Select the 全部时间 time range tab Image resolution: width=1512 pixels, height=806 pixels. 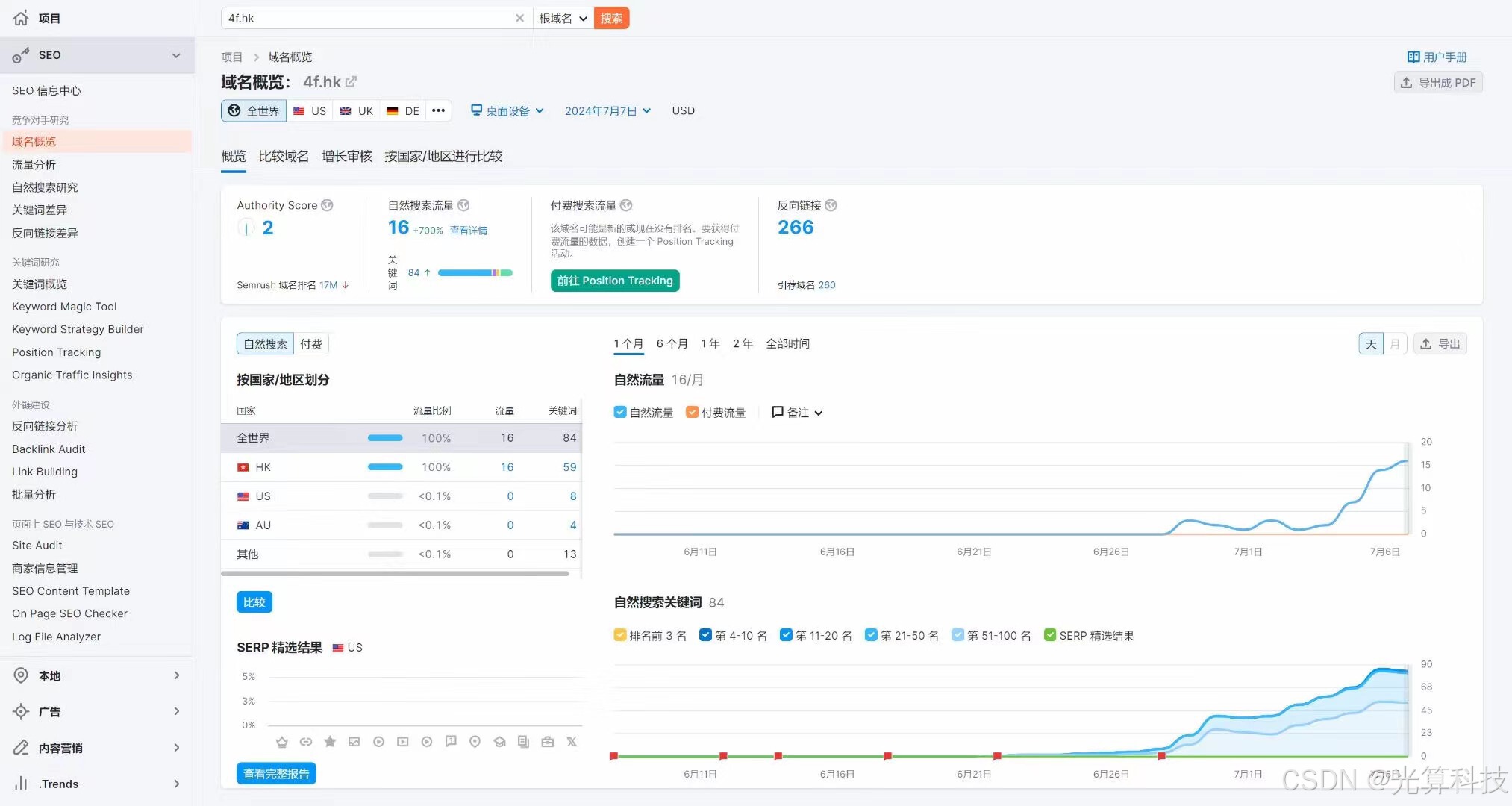(787, 343)
